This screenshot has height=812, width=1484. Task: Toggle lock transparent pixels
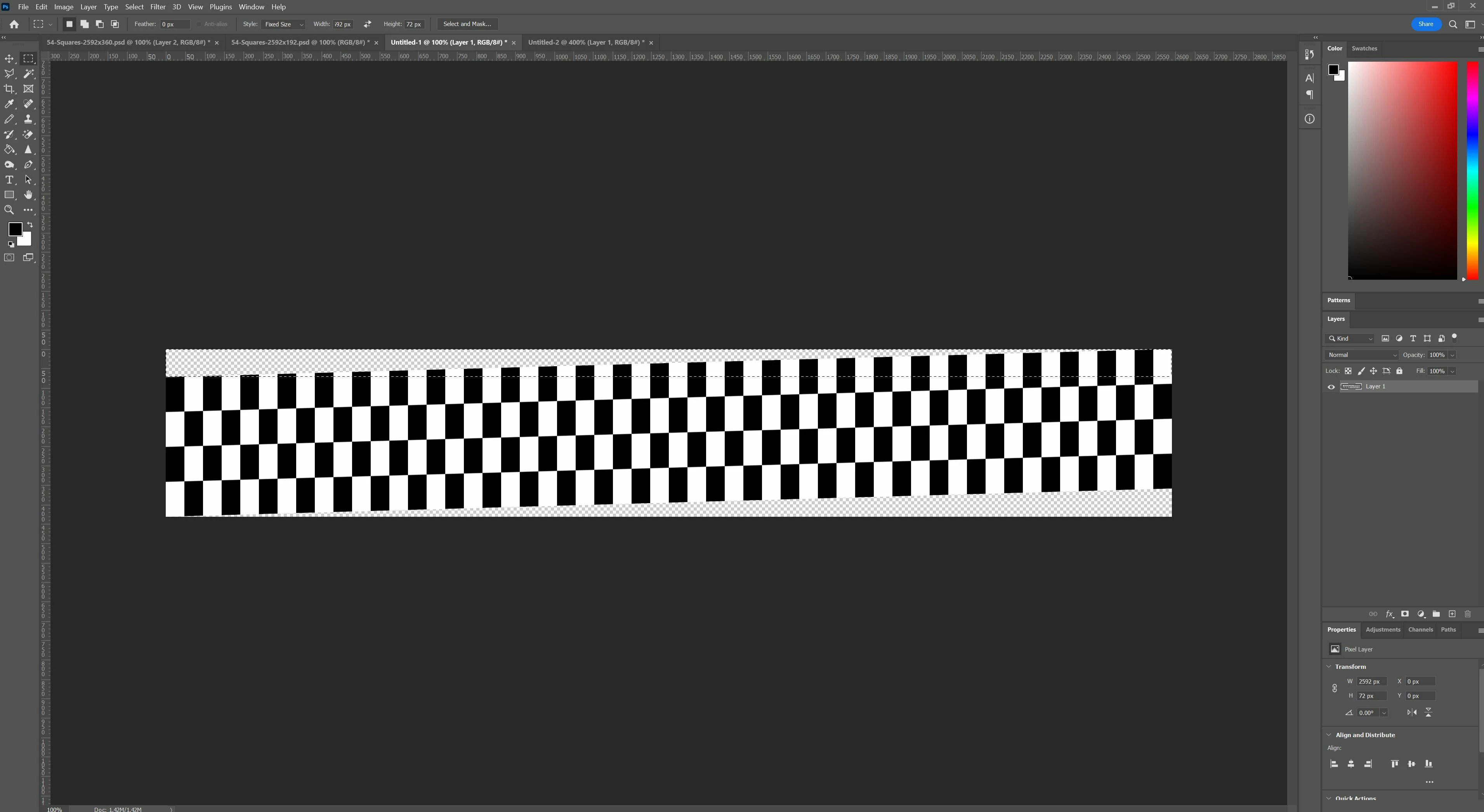point(1348,371)
